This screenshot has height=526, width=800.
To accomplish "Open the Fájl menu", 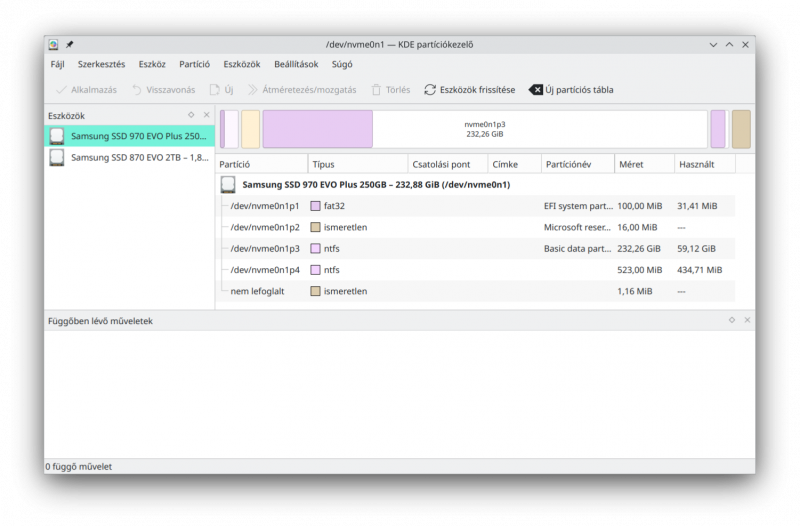I will tap(57, 64).
